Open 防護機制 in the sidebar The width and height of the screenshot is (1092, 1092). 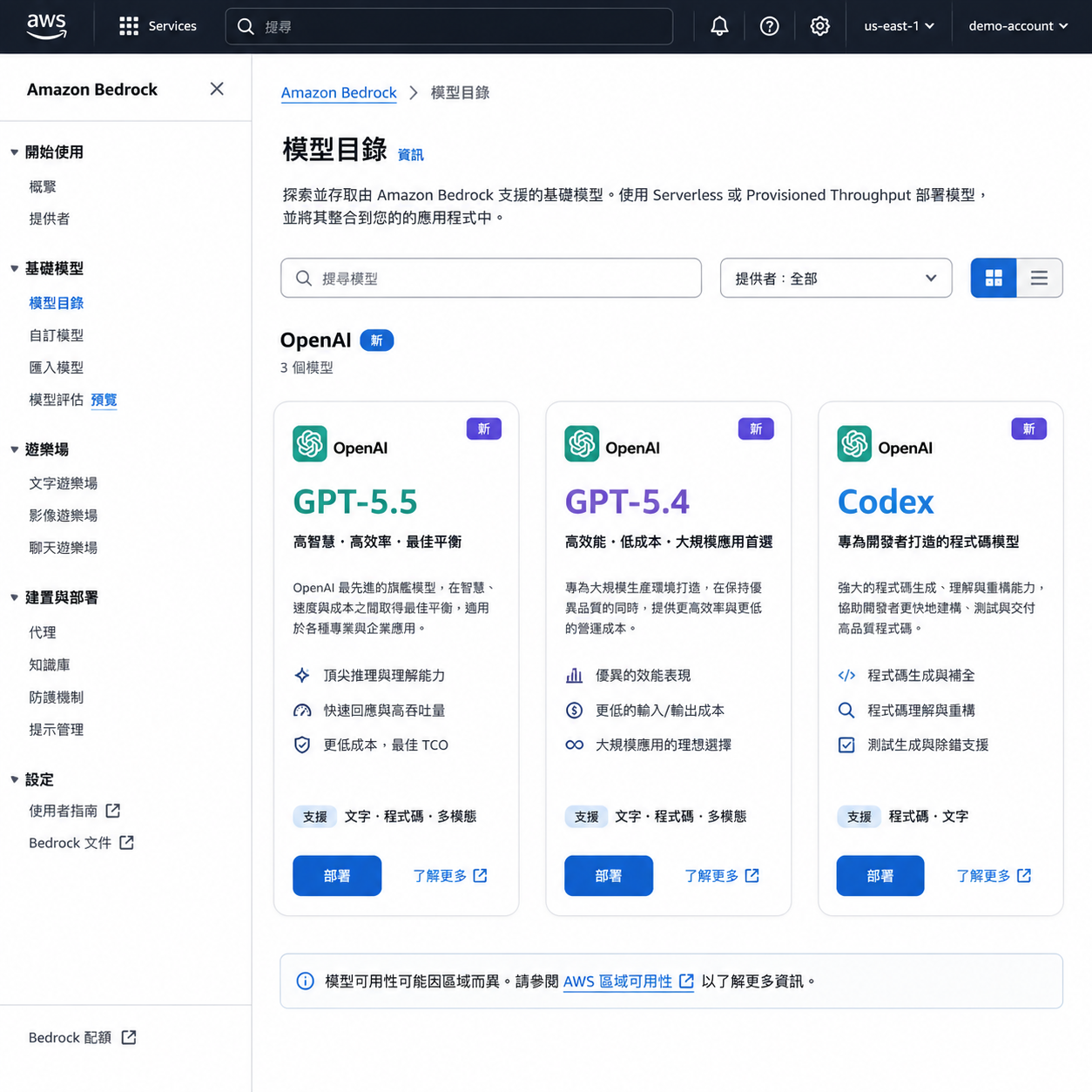57,697
